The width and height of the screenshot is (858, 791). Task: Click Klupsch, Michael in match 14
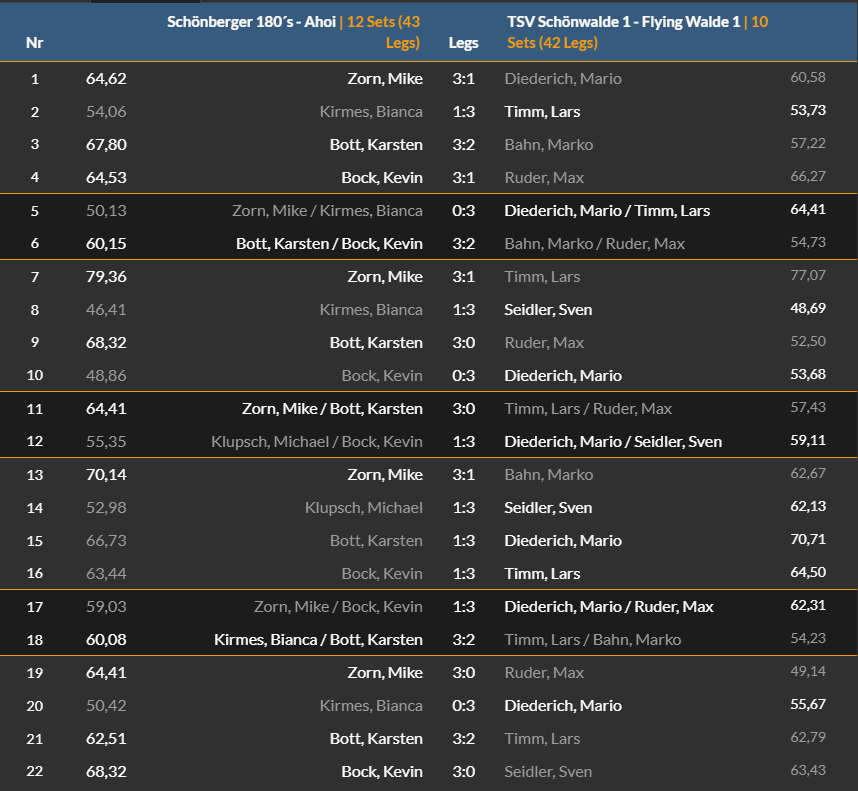(x=364, y=508)
